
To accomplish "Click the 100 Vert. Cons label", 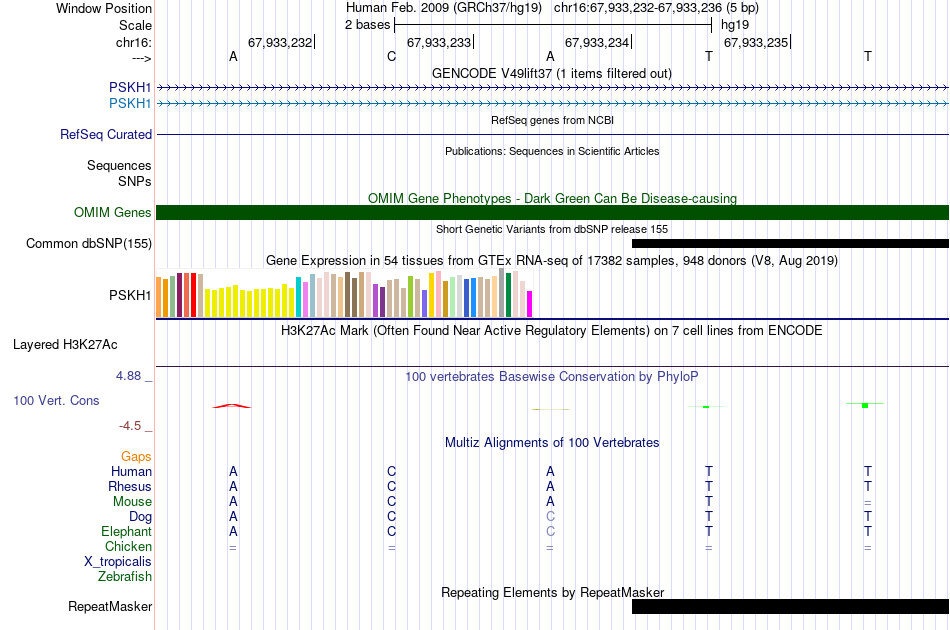I will pyautogui.click(x=56, y=400).
